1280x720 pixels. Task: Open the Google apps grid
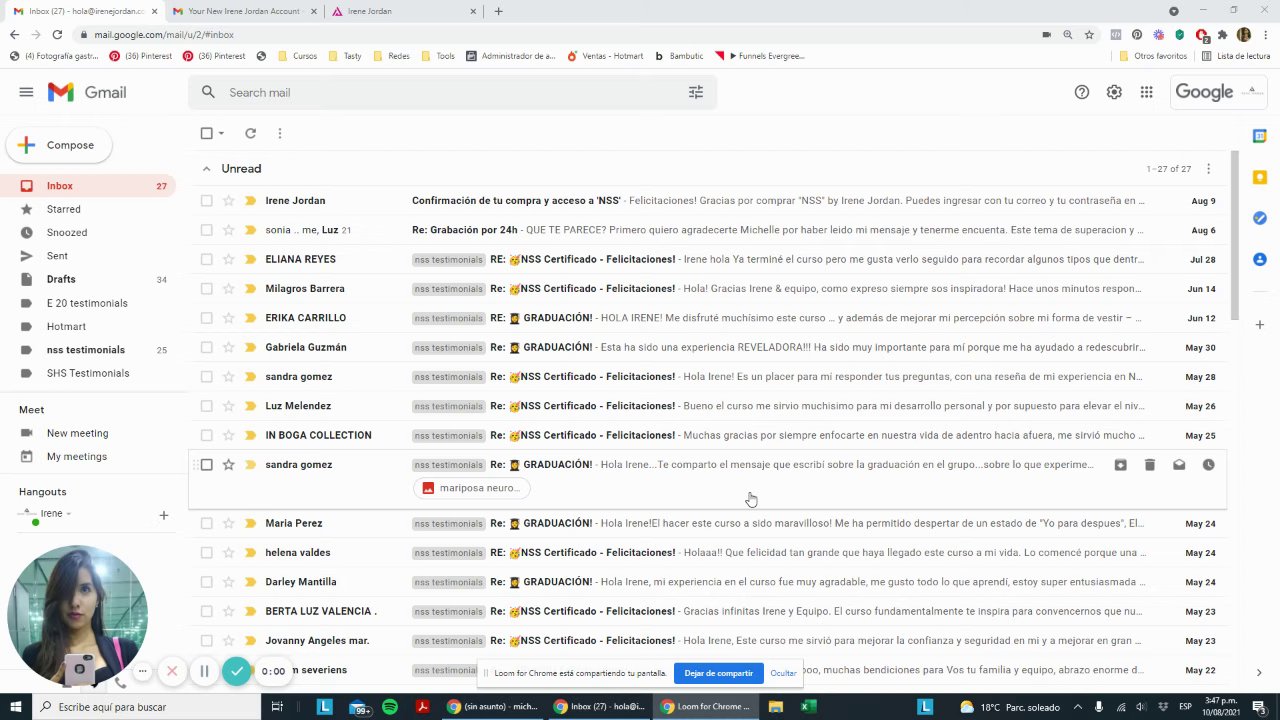[1146, 92]
